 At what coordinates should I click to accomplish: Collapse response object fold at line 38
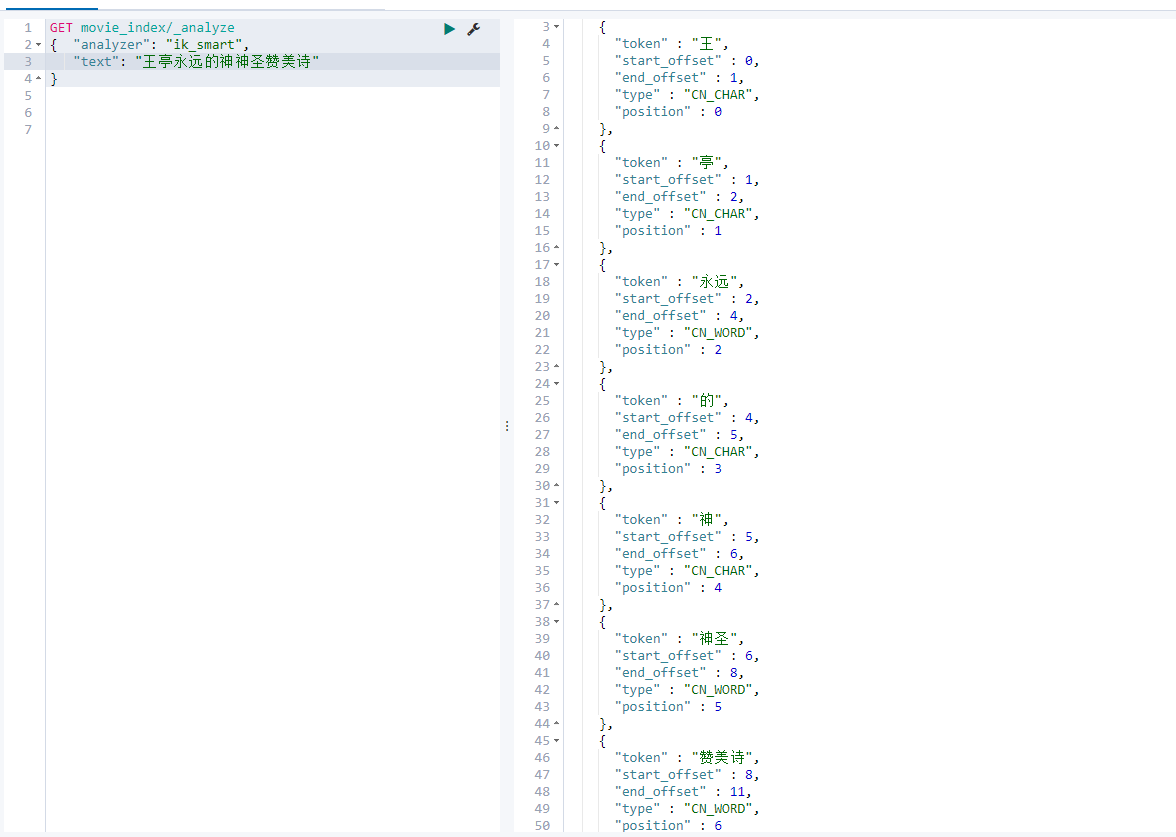point(556,622)
